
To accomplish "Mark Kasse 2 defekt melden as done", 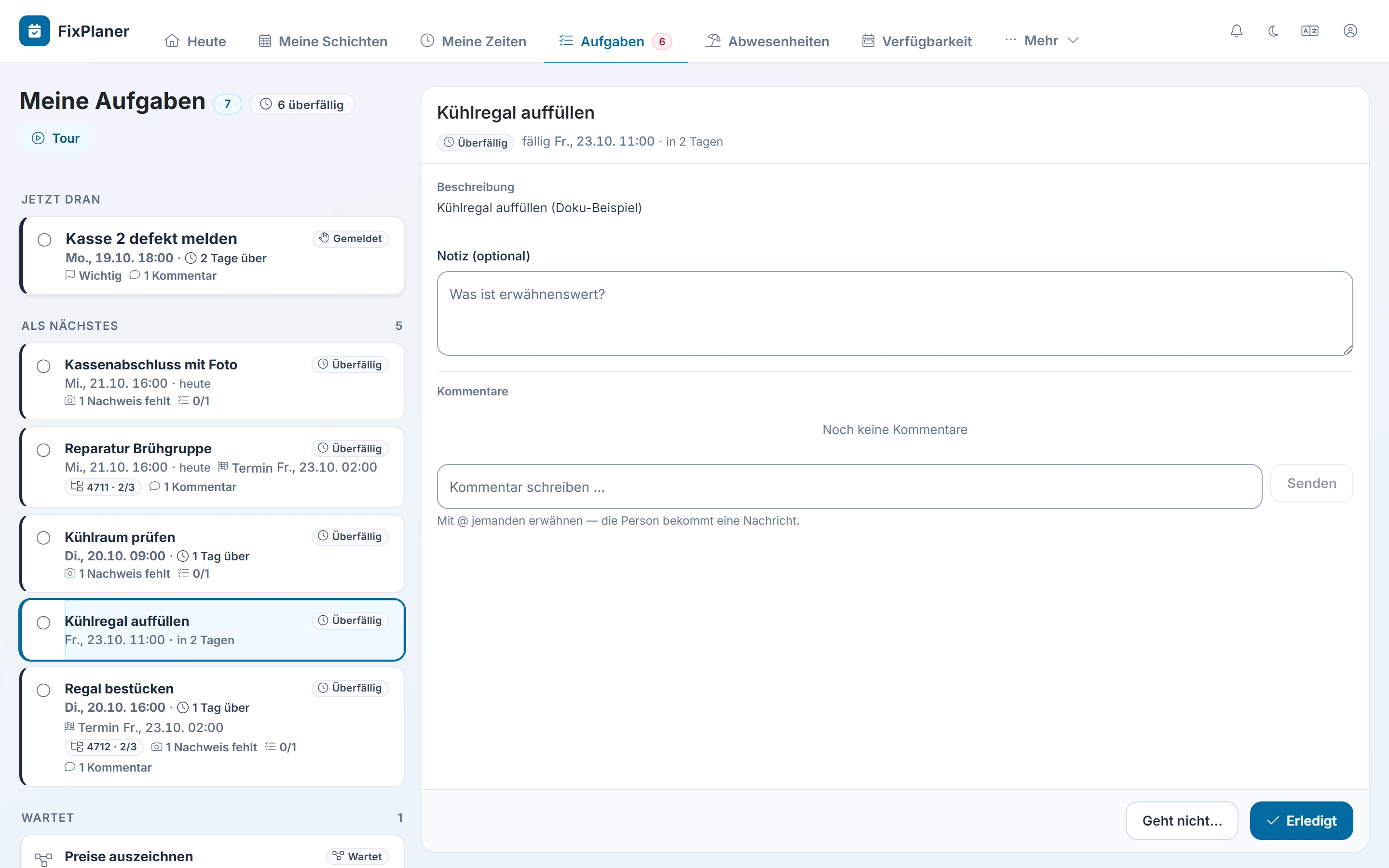I will pyautogui.click(x=44, y=239).
